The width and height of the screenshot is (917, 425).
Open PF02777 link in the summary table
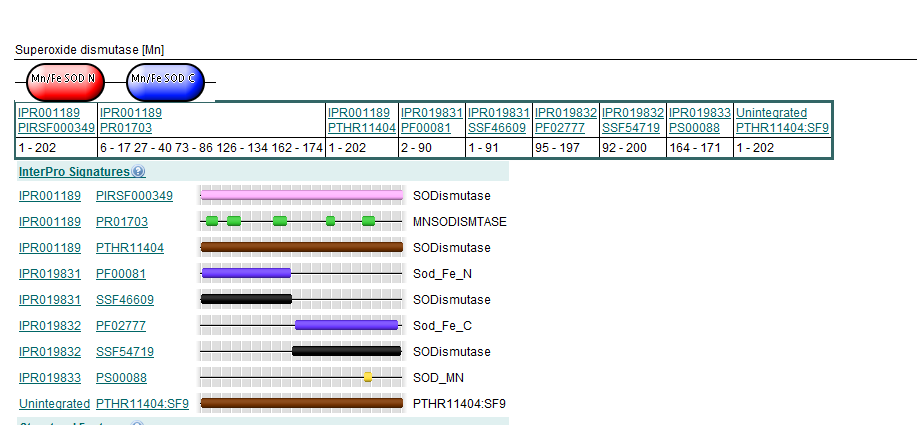[x=560, y=127]
